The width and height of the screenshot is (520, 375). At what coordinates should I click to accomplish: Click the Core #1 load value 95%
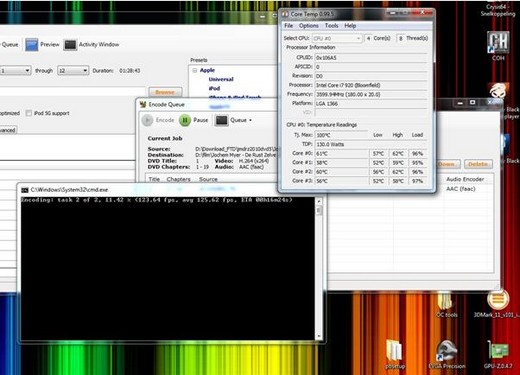pos(417,163)
